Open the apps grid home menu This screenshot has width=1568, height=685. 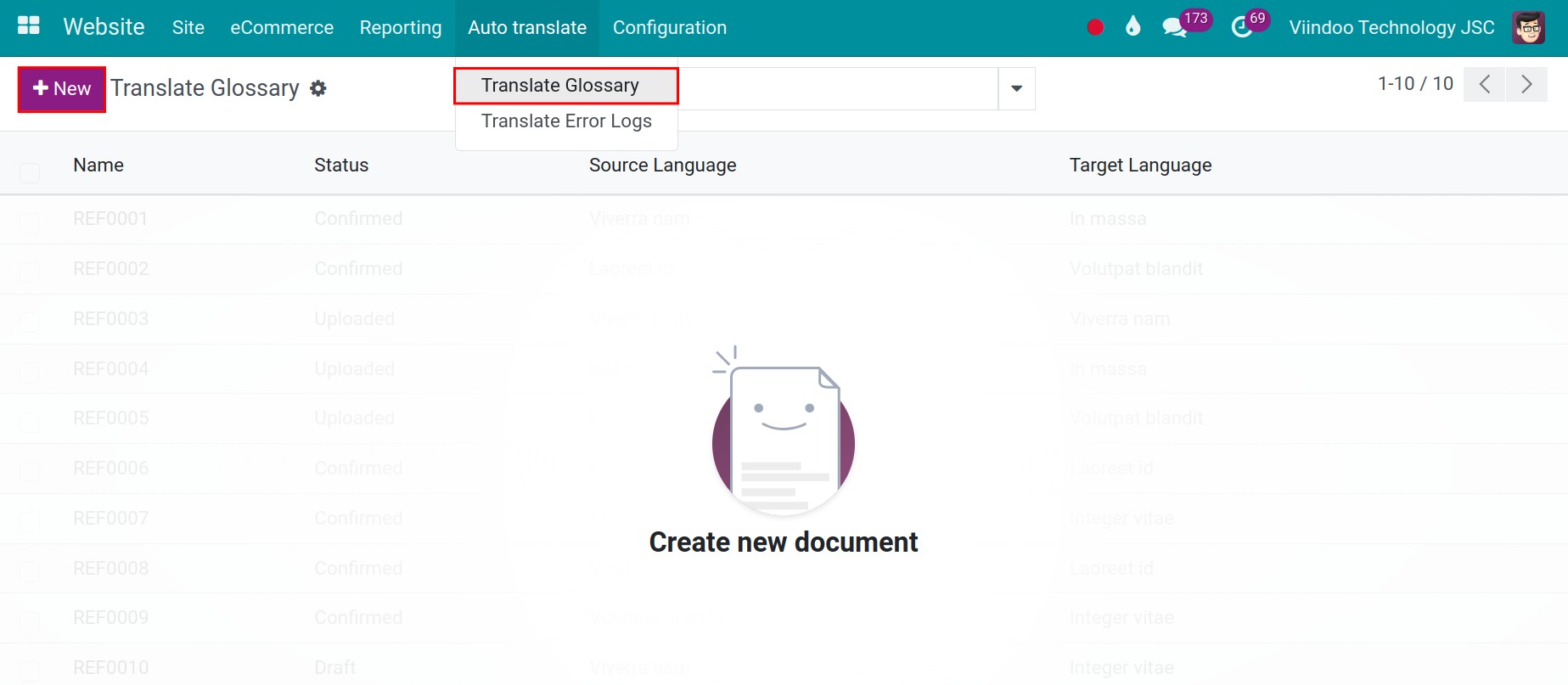coord(29,26)
